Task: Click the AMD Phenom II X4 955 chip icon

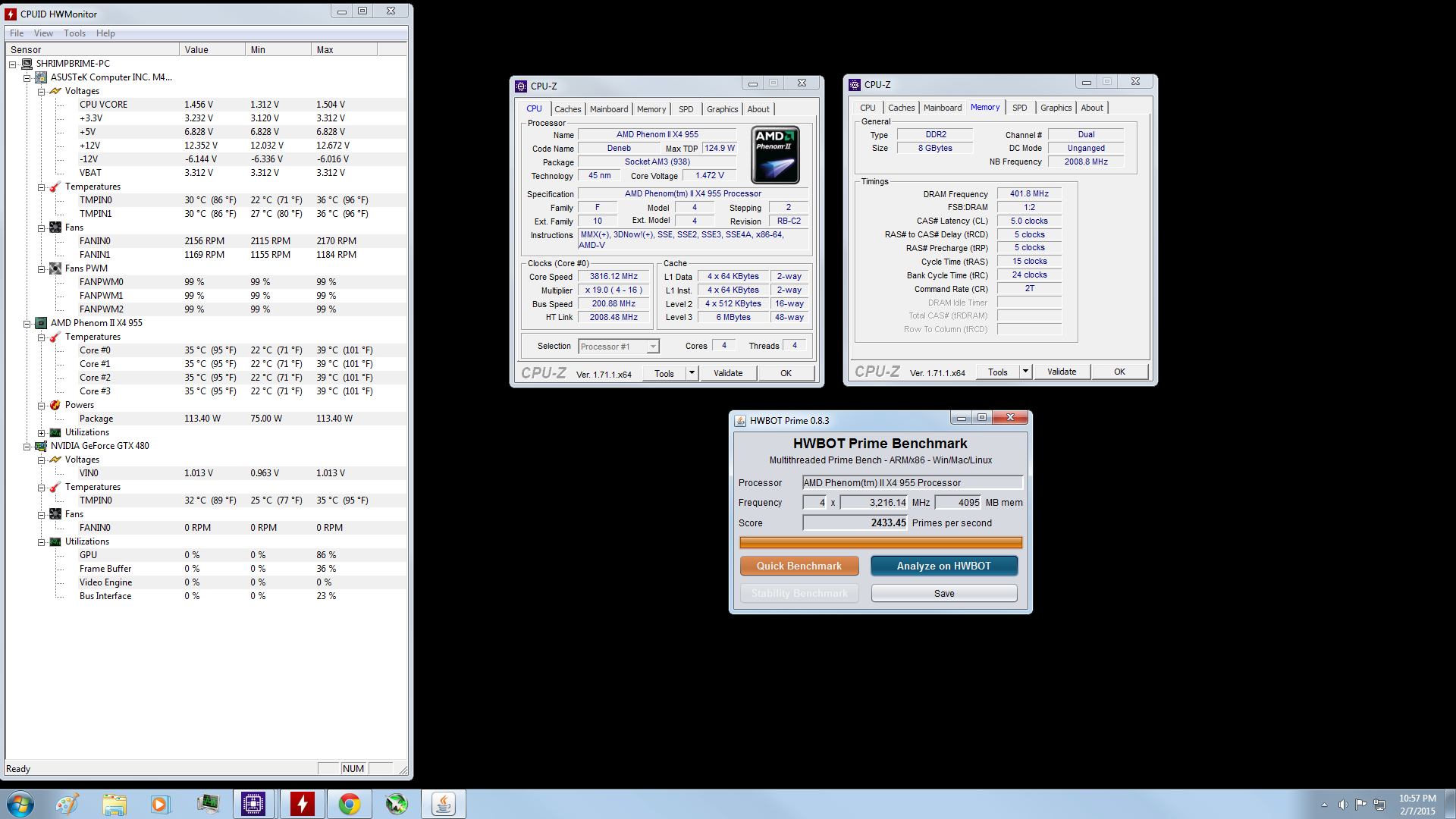Action: [41, 323]
